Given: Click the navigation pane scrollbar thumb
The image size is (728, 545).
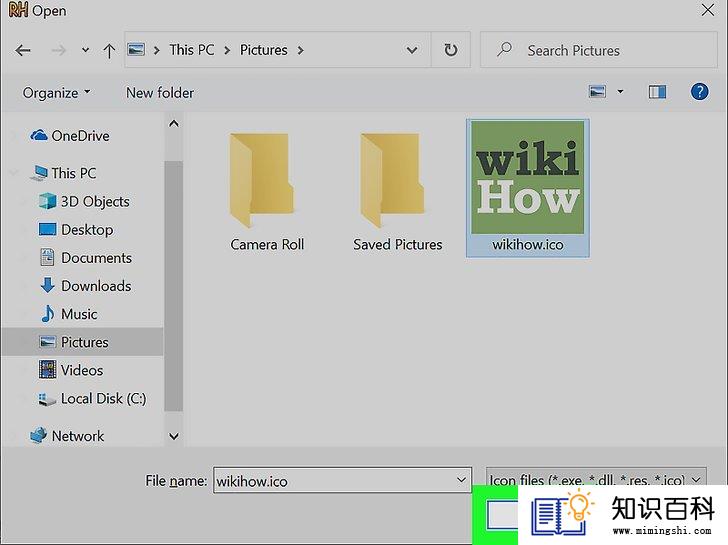Looking at the screenshot, I should pyautogui.click(x=174, y=286).
